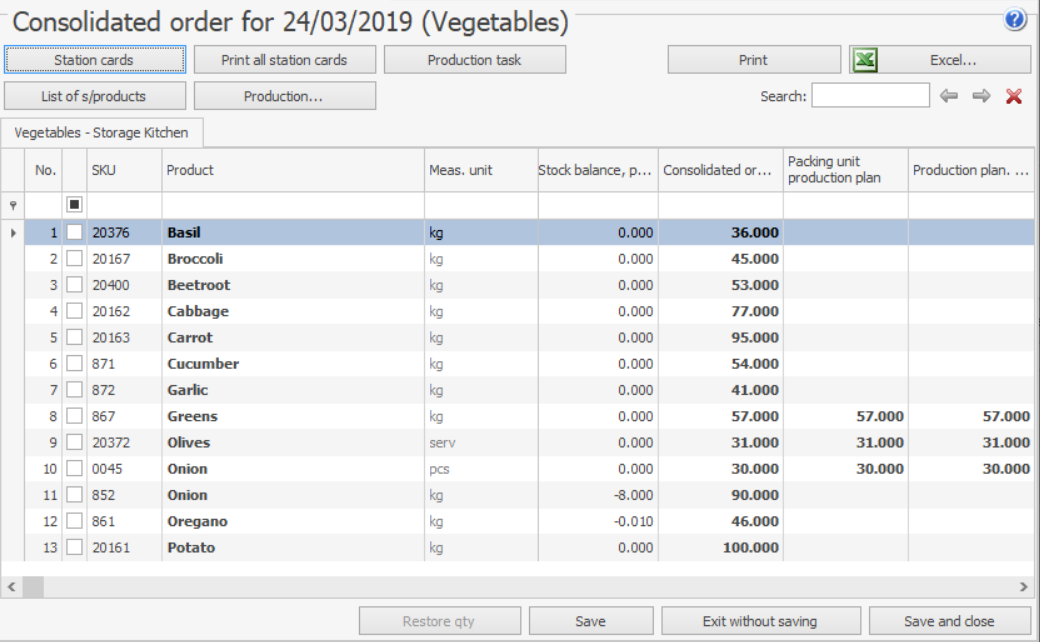Open the Station cards button
Screen dimensions: 1040x642
point(95,60)
